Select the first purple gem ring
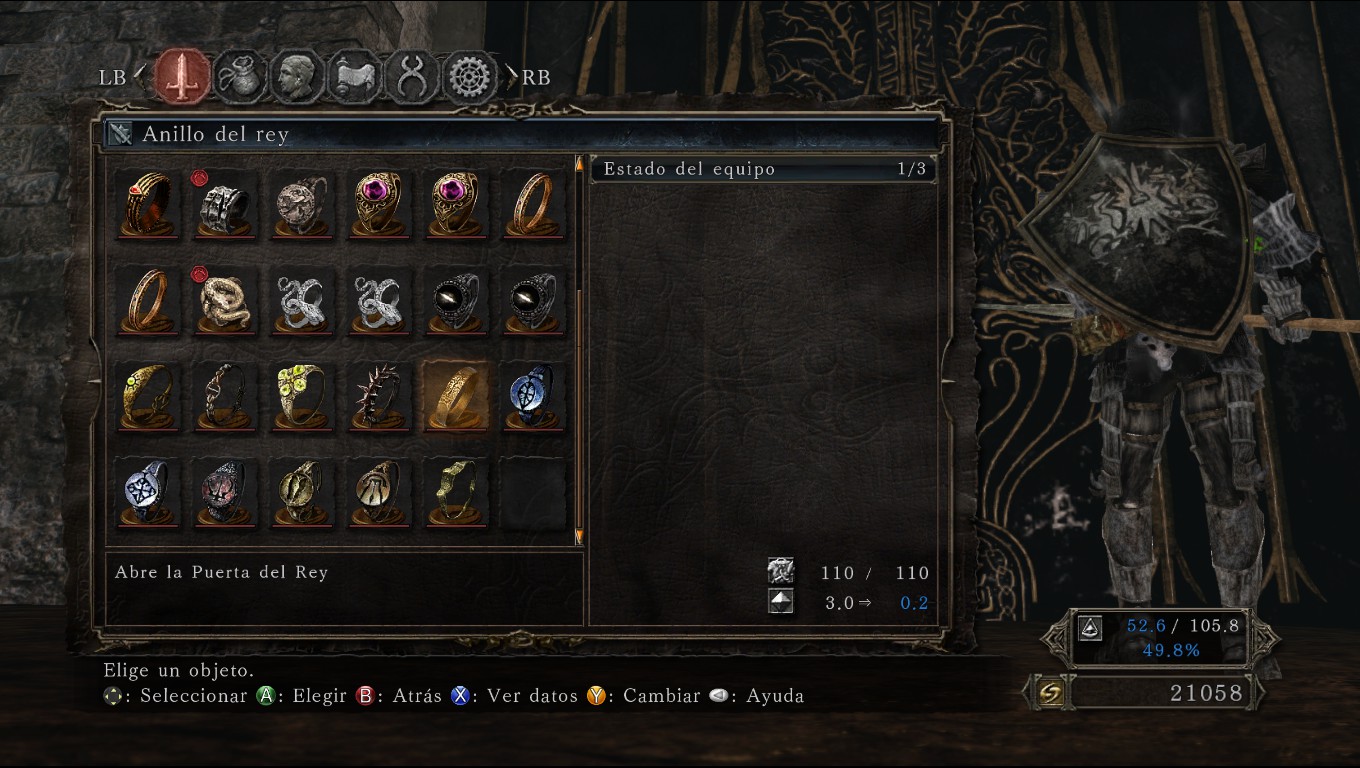This screenshot has height=768, width=1360. pos(379,205)
